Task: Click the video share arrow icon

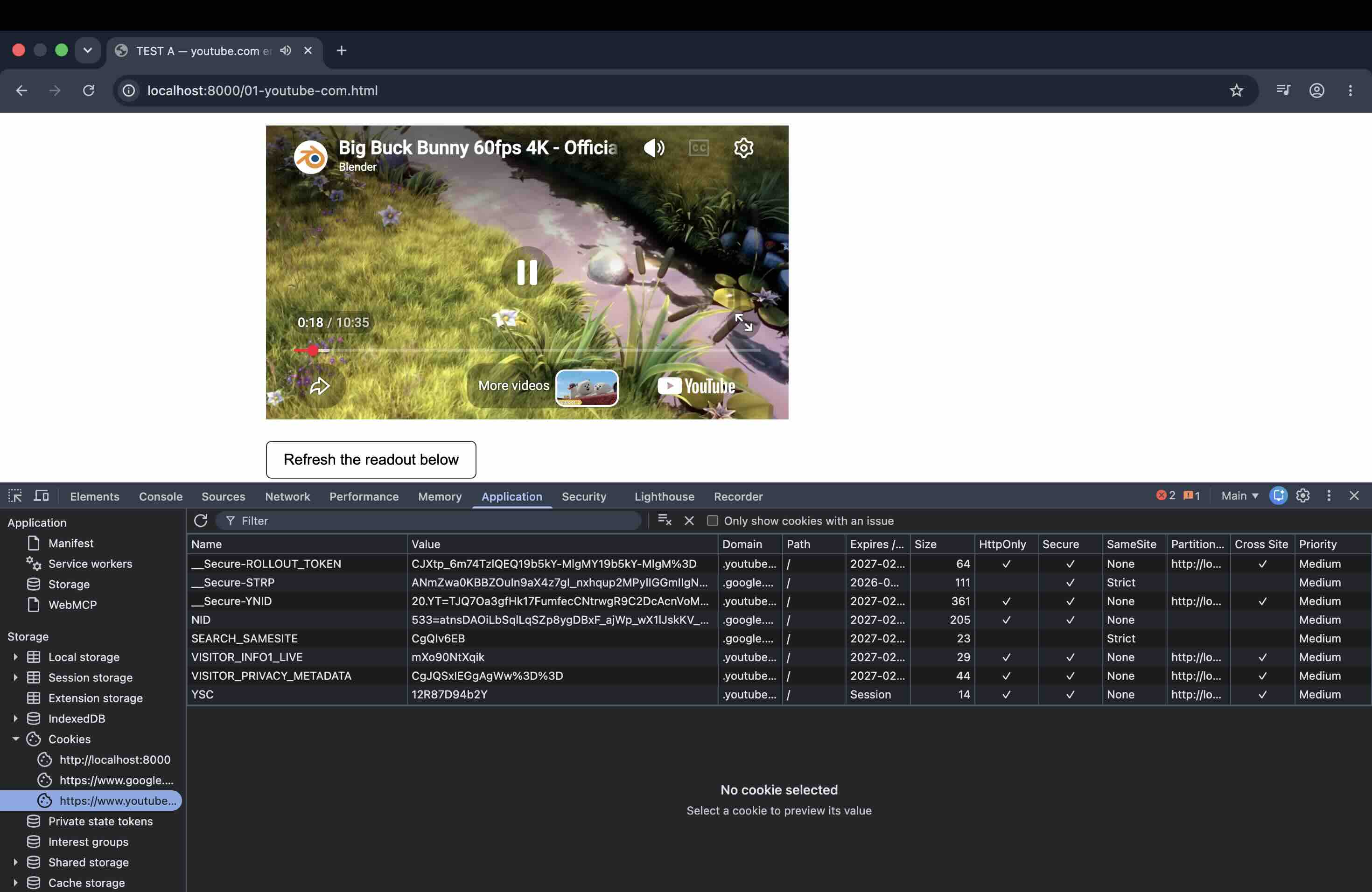Action: 319,385
